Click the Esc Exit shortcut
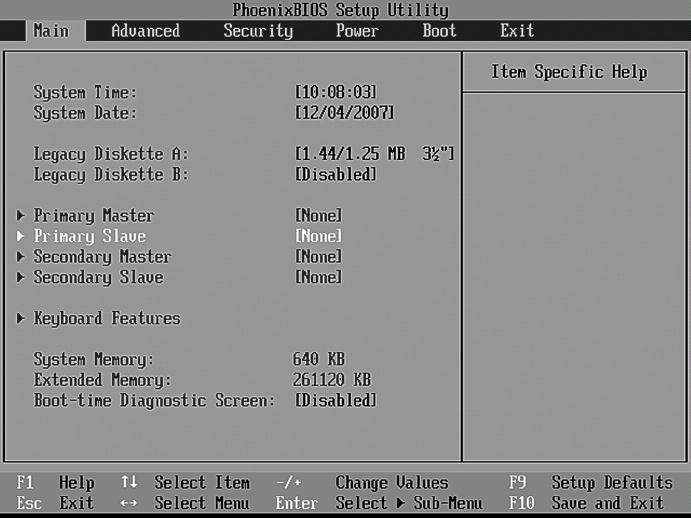This screenshot has height=518, width=691. tap(56, 503)
